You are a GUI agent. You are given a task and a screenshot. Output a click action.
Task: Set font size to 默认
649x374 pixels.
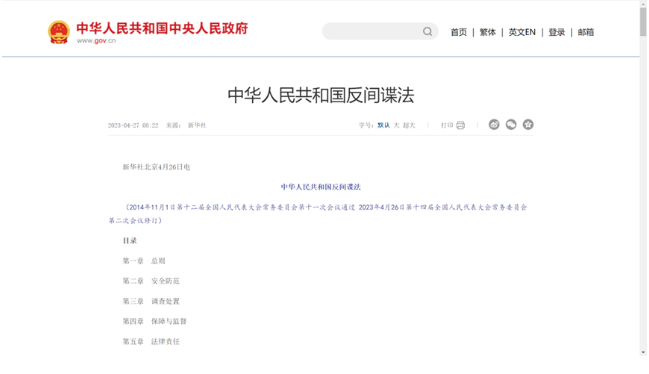[384, 125]
